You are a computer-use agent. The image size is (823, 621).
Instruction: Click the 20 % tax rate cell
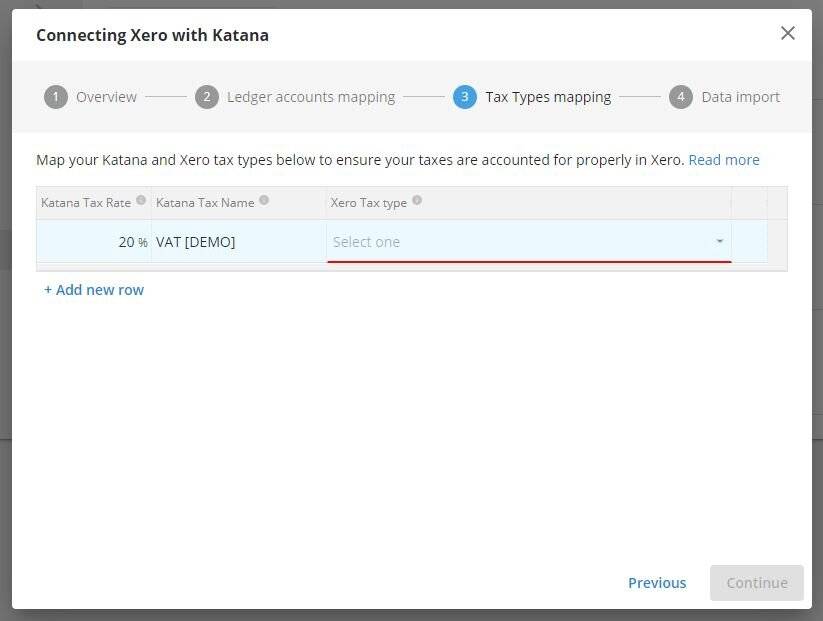(94, 241)
